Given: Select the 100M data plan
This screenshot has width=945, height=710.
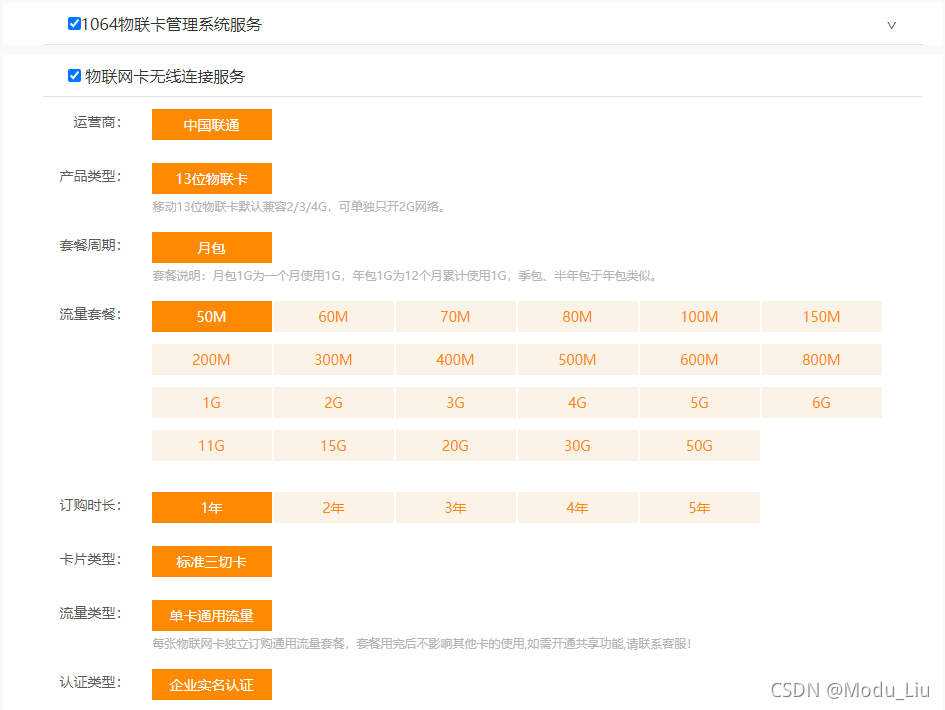Looking at the screenshot, I should pos(699,316).
